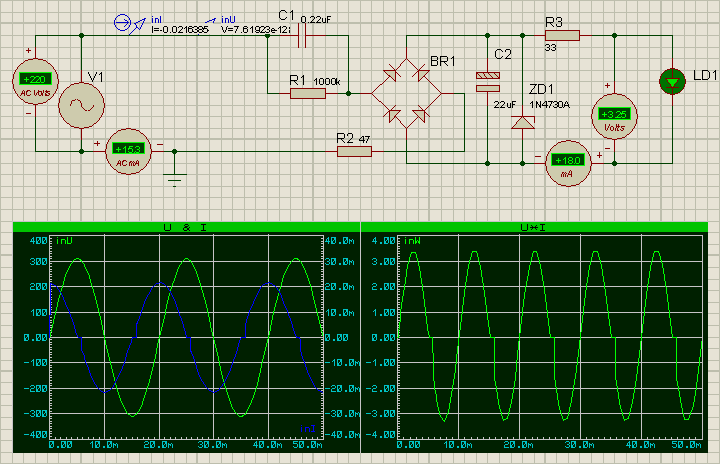This screenshot has height=464, width=720.
Task: Click the inU trace label in left graph
Action: click(x=65, y=241)
